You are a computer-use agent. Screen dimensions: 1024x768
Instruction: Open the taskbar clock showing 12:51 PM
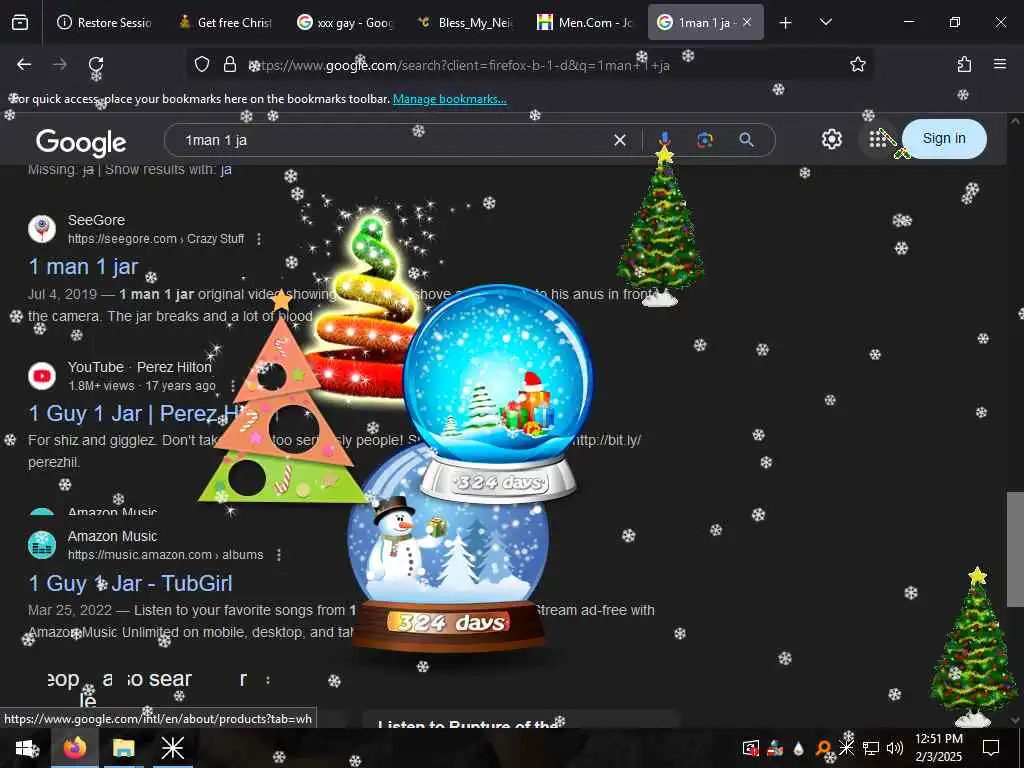click(938, 748)
